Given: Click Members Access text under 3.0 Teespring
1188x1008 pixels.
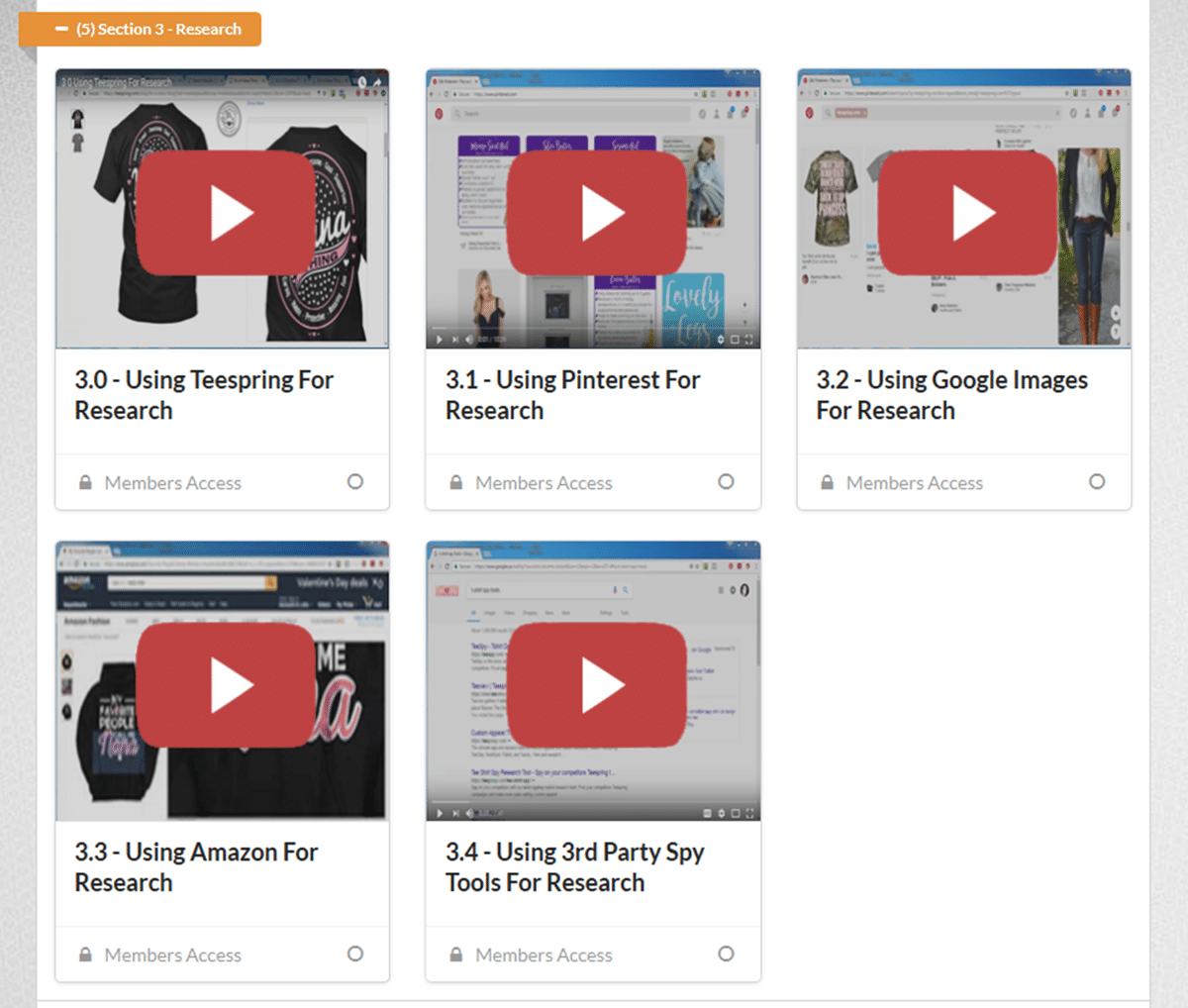Looking at the screenshot, I should click(173, 483).
